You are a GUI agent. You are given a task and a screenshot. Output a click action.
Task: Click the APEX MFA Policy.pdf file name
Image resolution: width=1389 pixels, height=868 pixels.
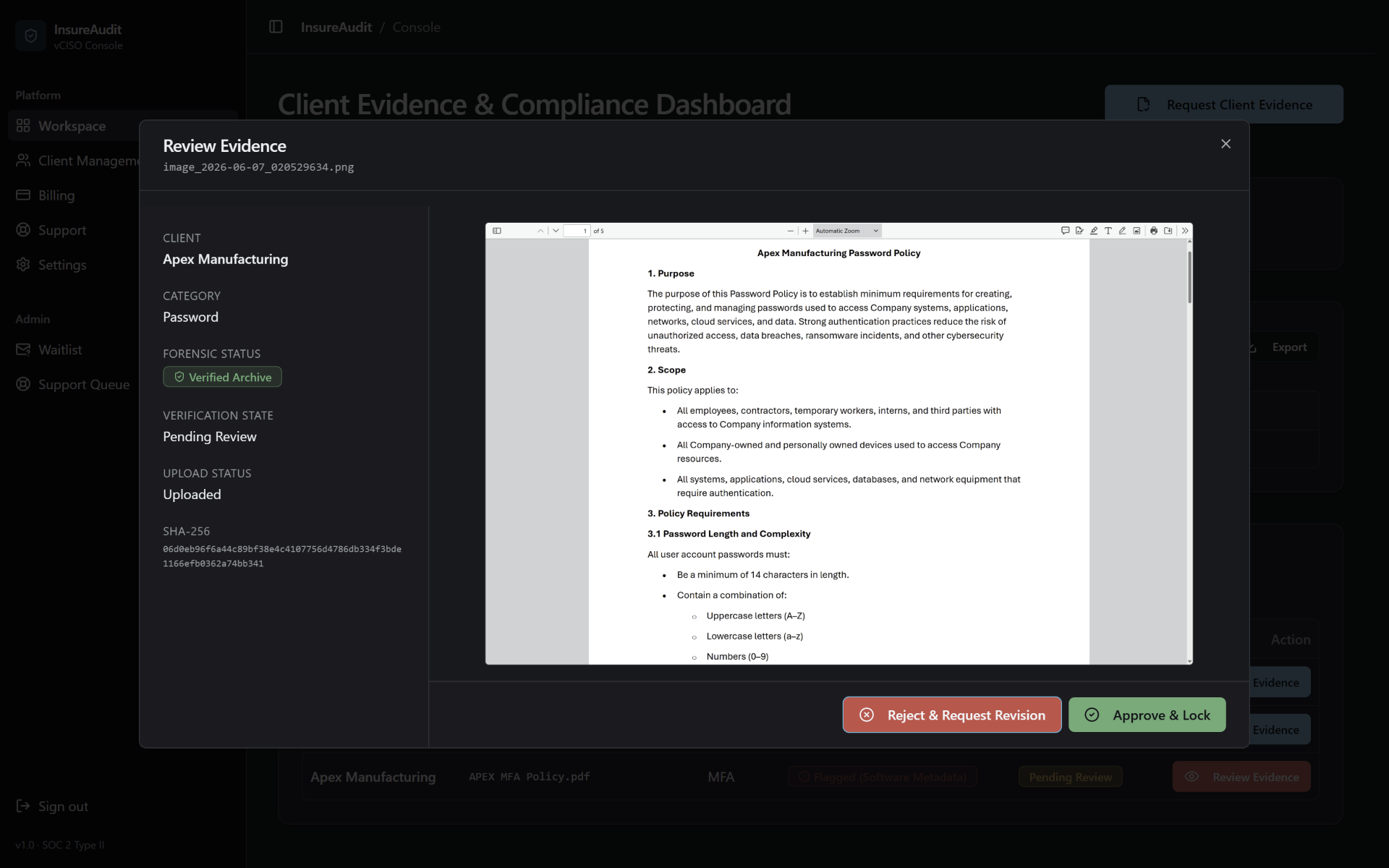click(529, 776)
